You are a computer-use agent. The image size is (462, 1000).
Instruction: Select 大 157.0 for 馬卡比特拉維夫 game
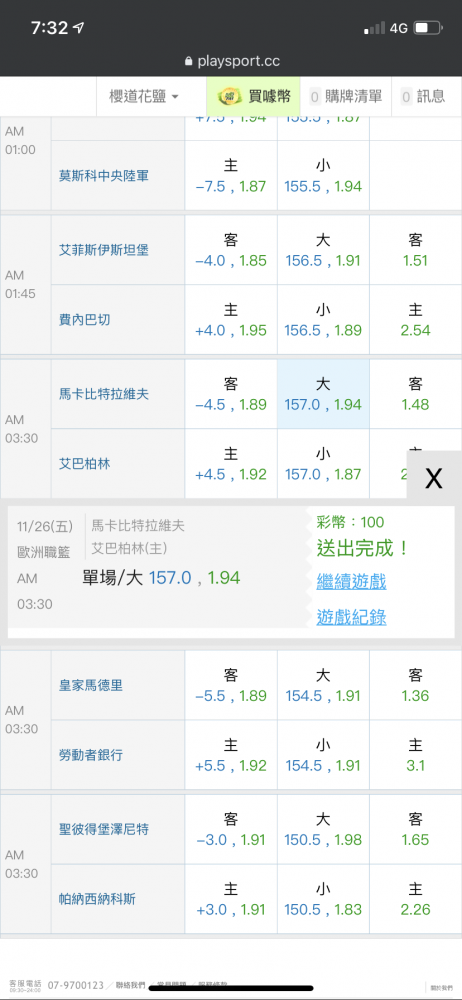(323, 394)
